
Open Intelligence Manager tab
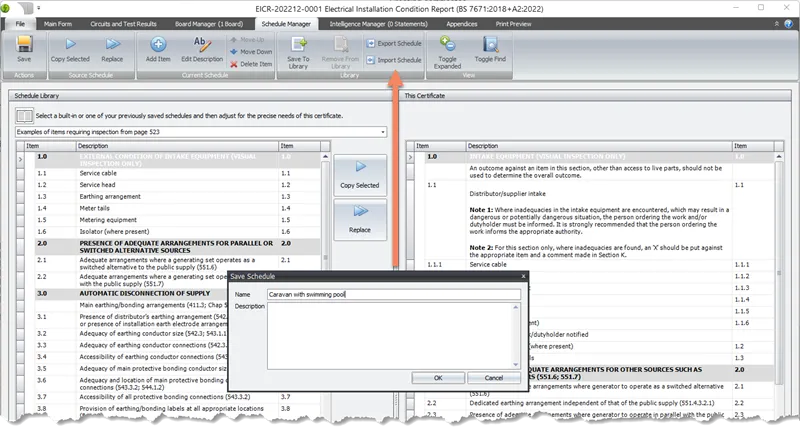pos(379,23)
